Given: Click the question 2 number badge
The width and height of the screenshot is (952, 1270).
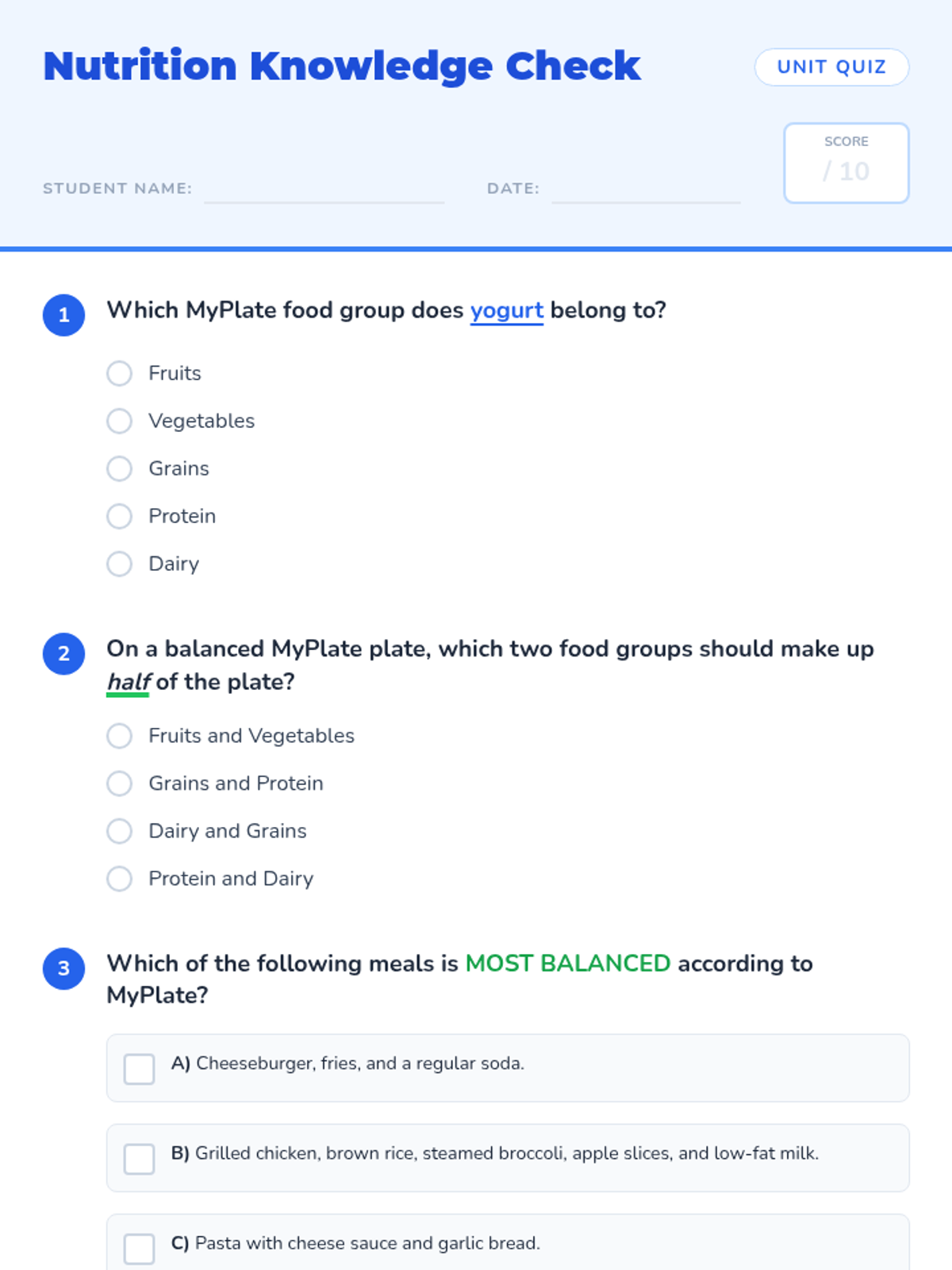Looking at the screenshot, I should pos(64,654).
